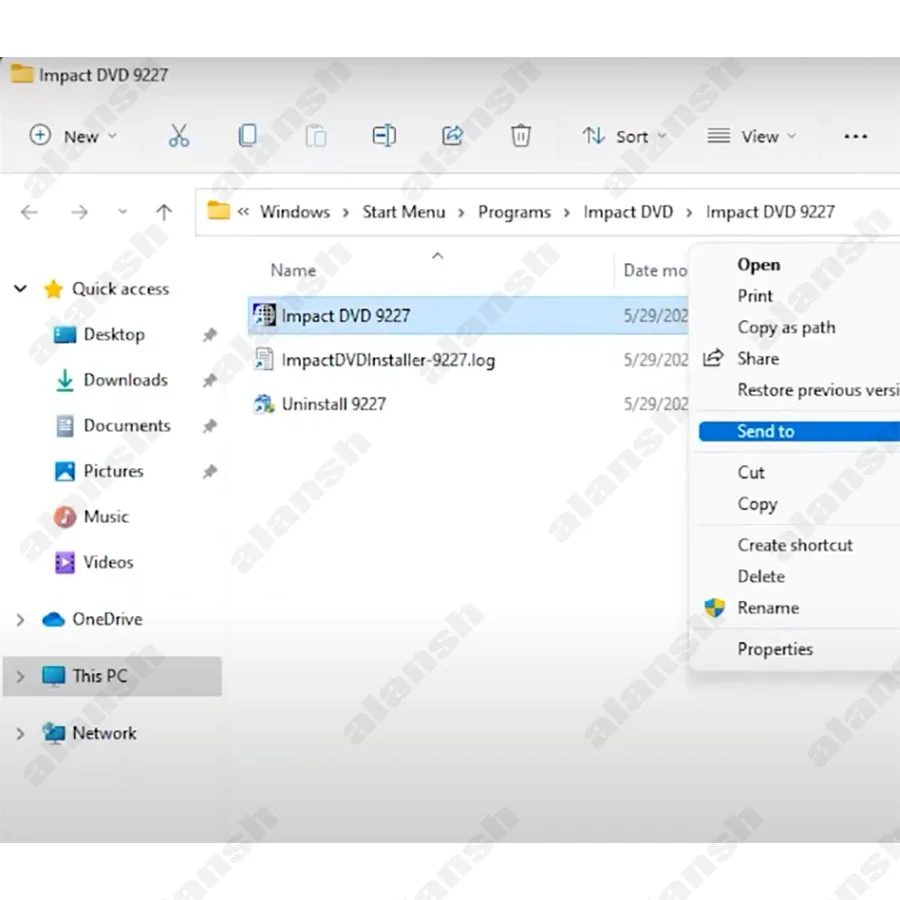Image resolution: width=900 pixels, height=900 pixels.
Task: Navigate to Impact DVD in breadcrumb
Action: (x=628, y=212)
